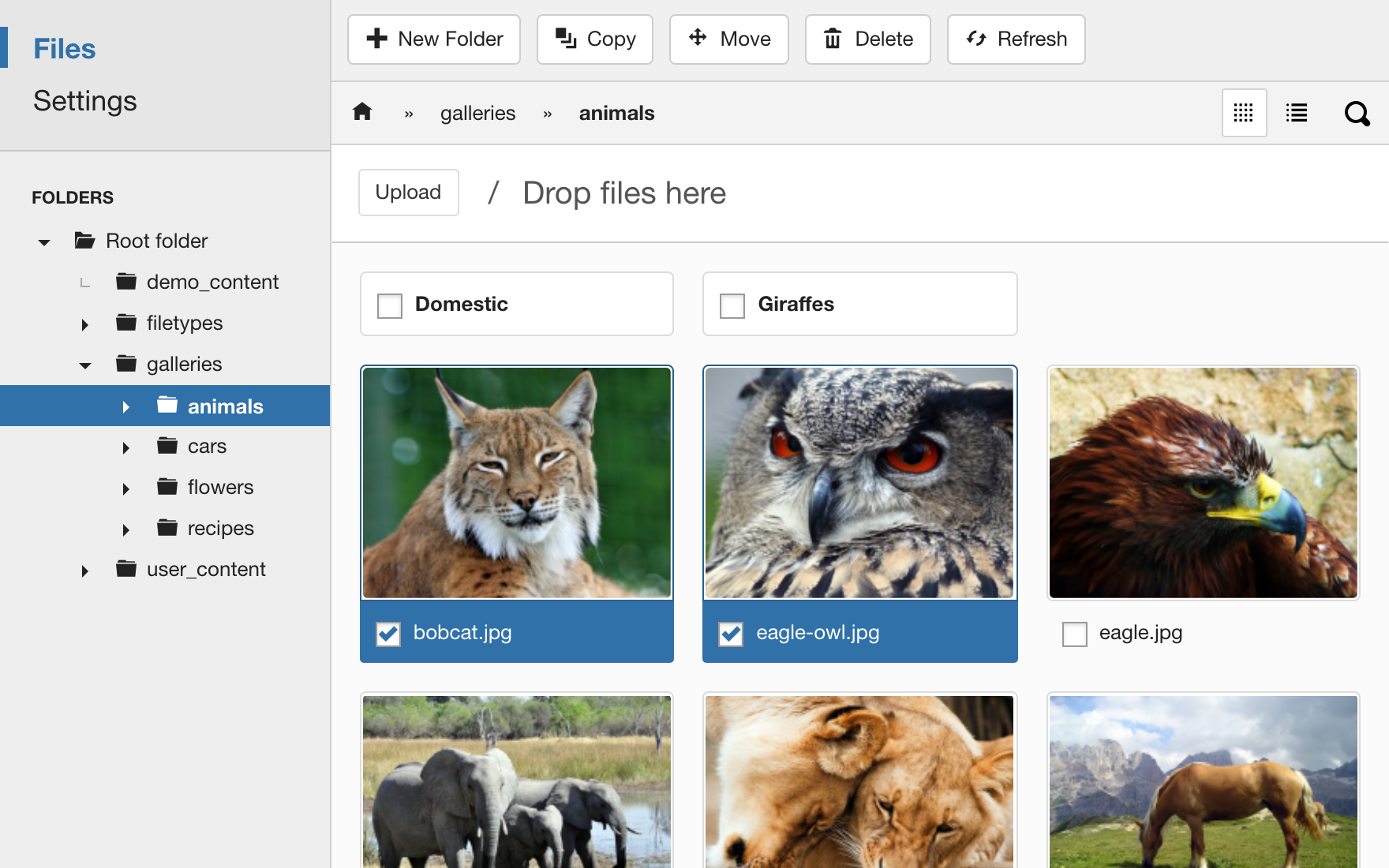Uncheck the bobcat.jpg checkbox

click(x=388, y=634)
